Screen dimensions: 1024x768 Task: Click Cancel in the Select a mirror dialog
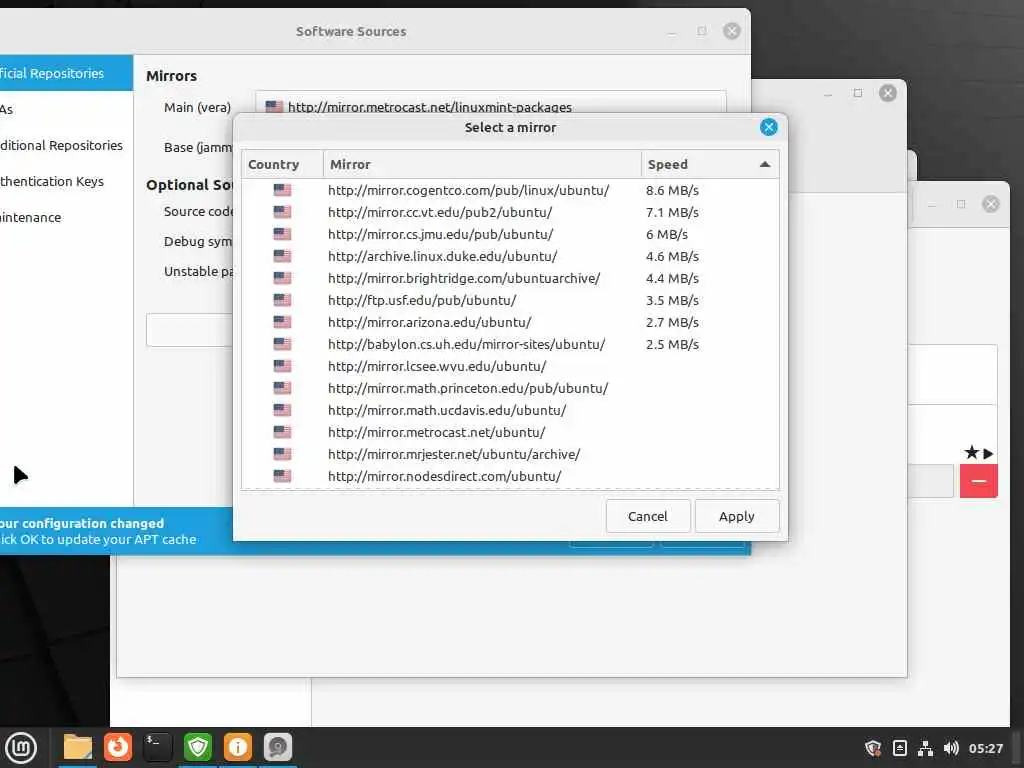(648, 516)
